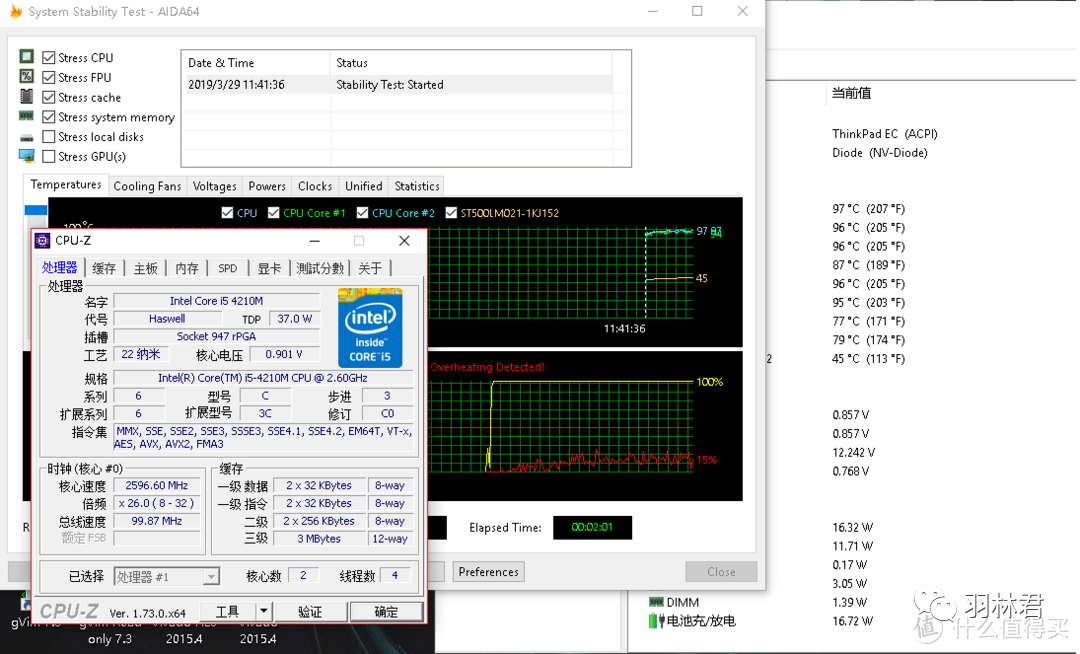Expand the tools dropdown arrow in CPU-Z
Viewport: 1080px width, 654px height.
click(x=263, y=611)
